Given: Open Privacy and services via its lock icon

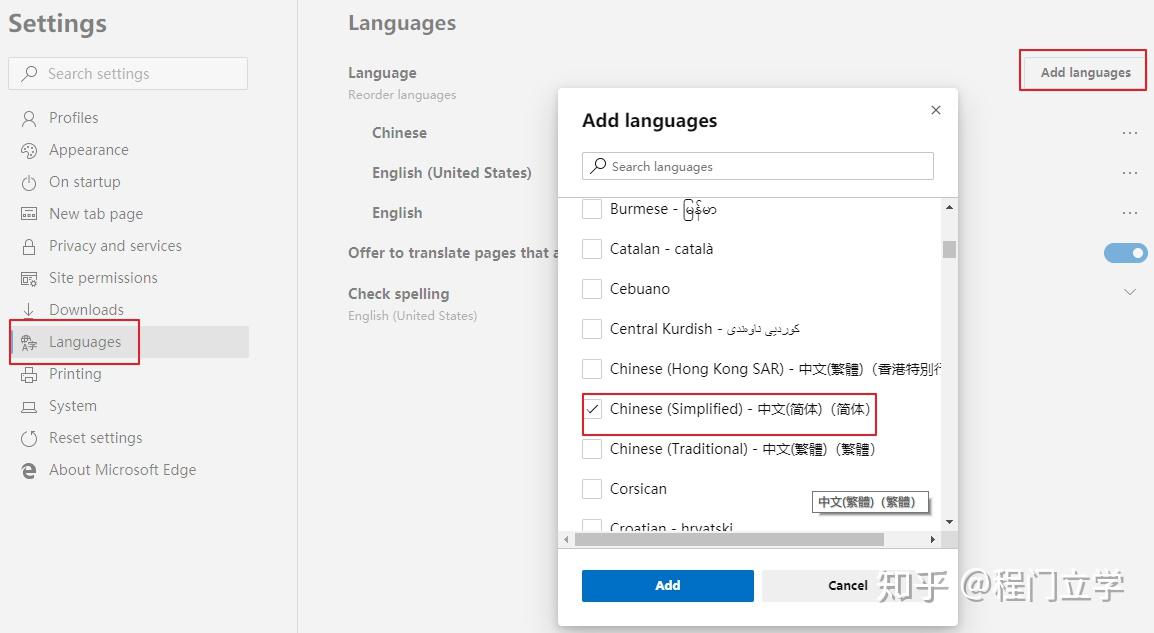Looking at the screenshot, I should click(x=28, y=246).
